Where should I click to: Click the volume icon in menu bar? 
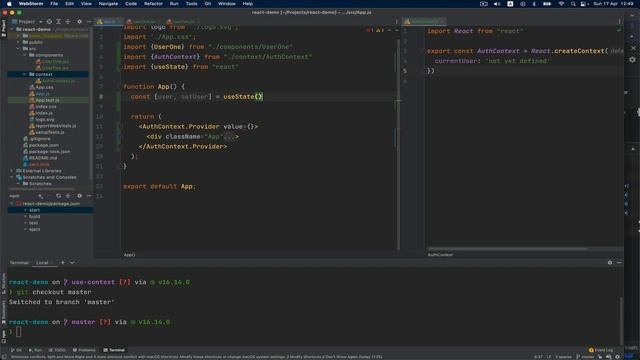[x=497, y=4]
